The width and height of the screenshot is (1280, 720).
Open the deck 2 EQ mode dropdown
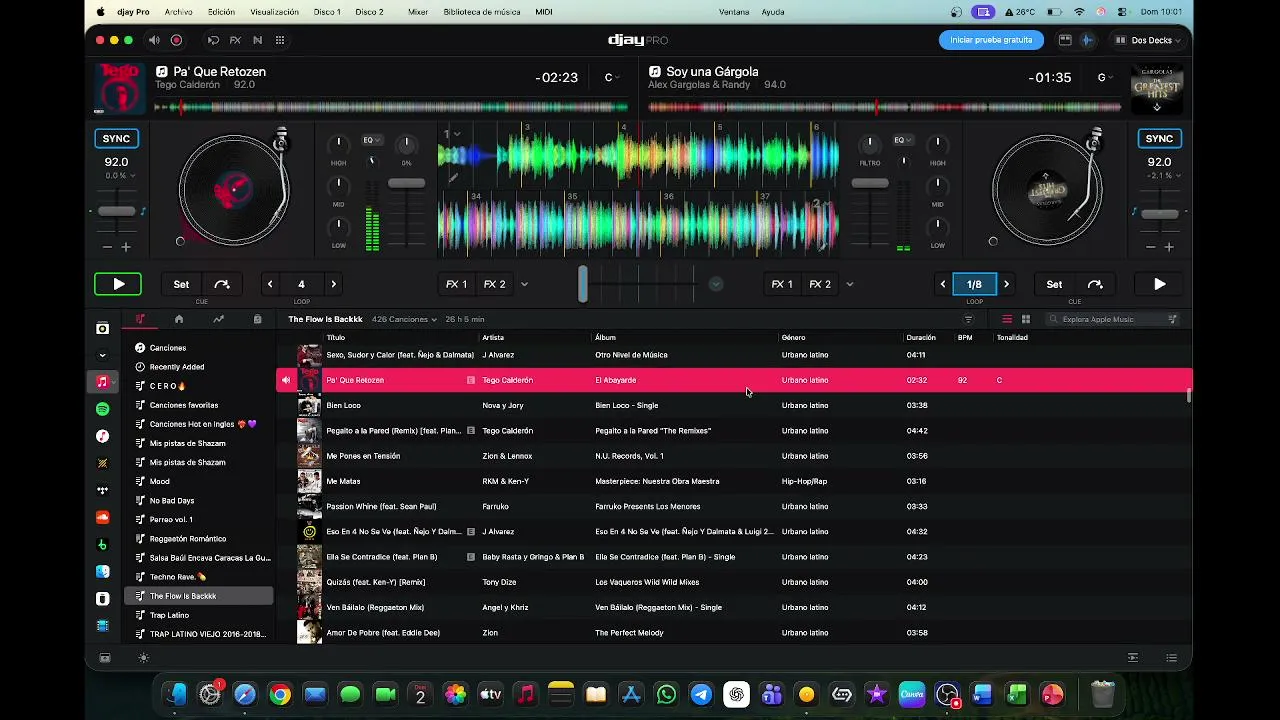click(901, 140)
